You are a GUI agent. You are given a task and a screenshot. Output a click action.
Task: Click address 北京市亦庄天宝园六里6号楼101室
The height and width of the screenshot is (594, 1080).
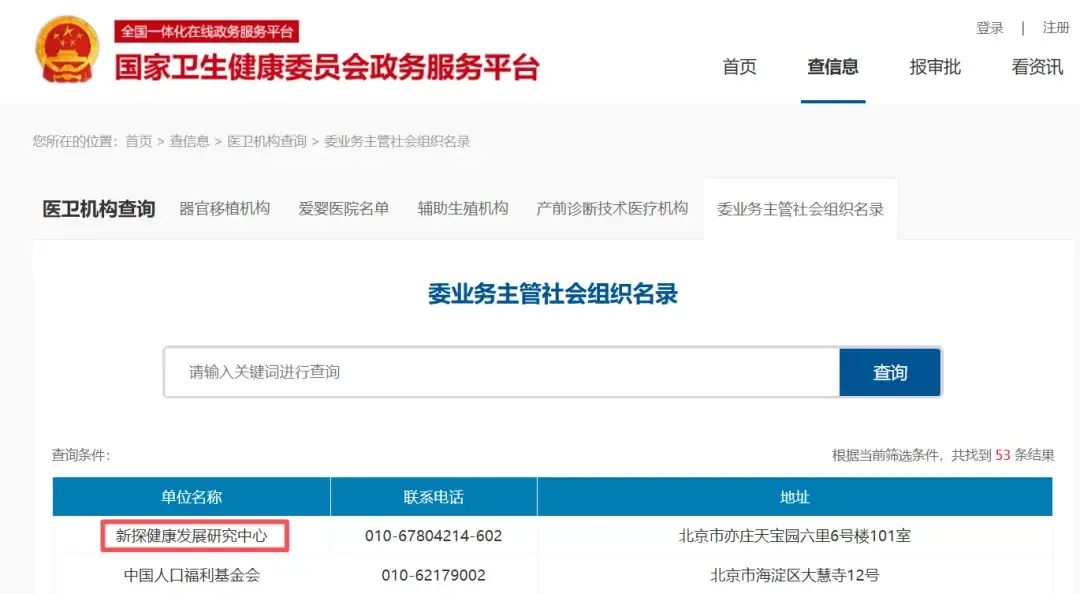pos(795,536)
